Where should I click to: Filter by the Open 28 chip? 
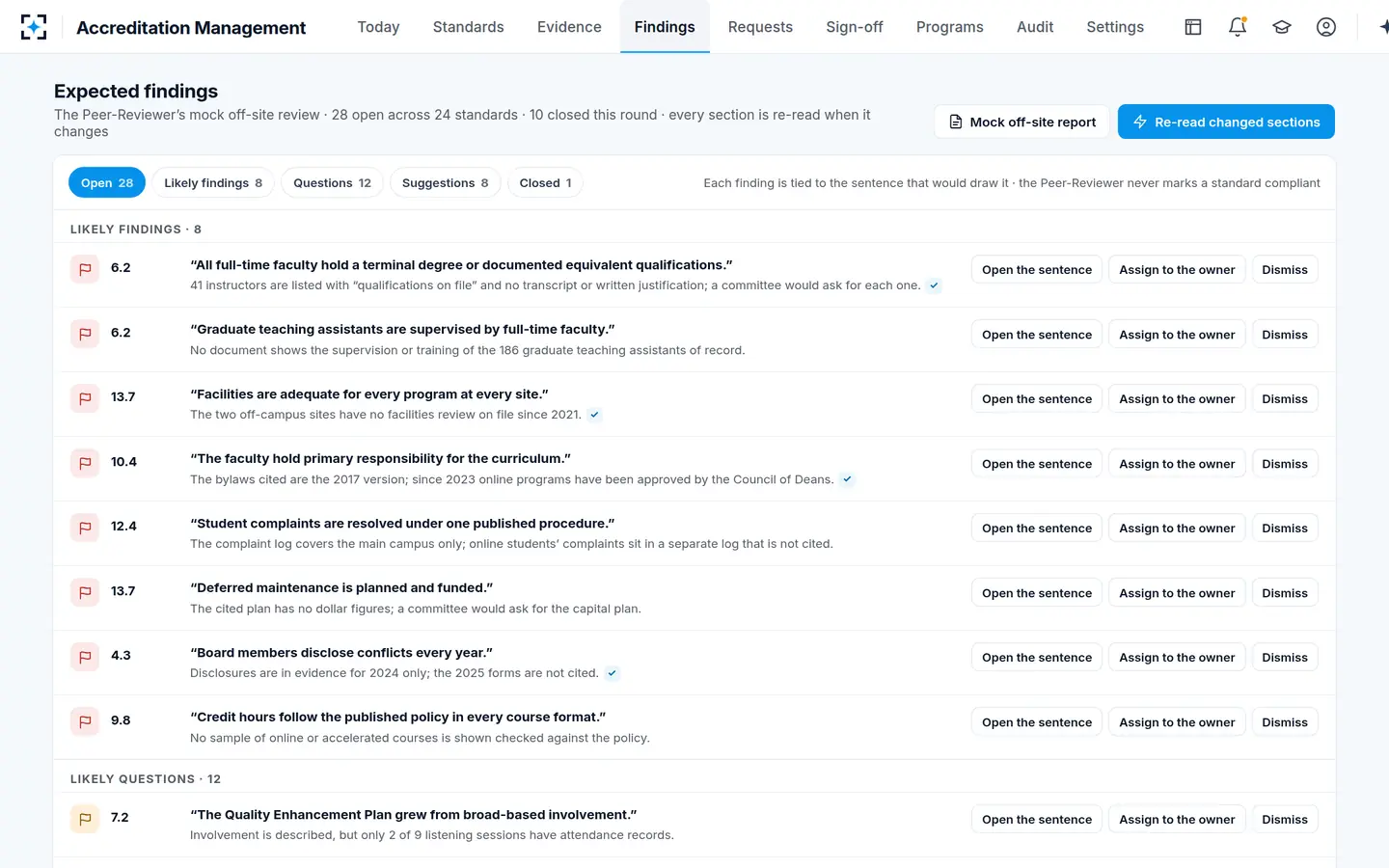click(x=107, y=182)
